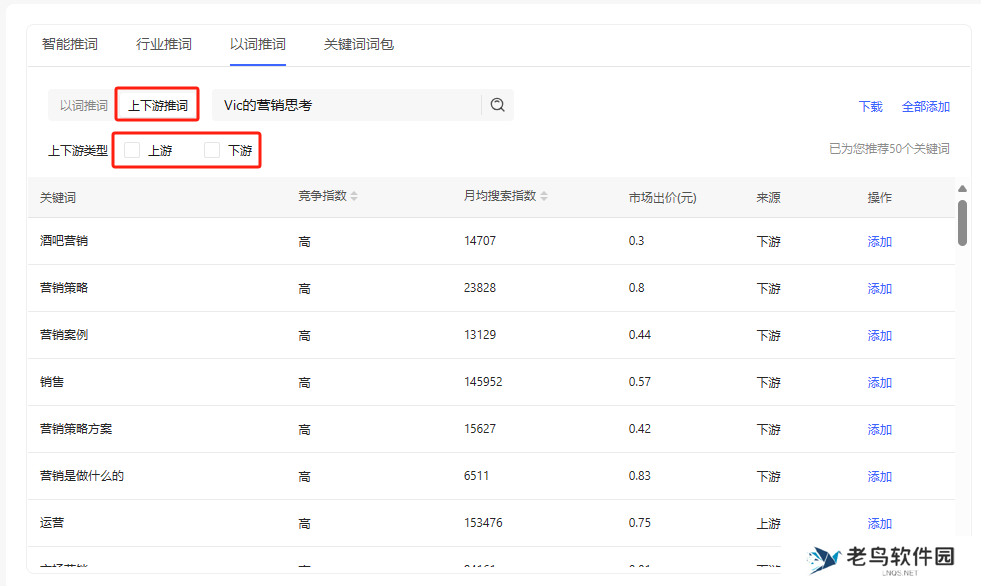Screen dimensions: 981x586
Task: Switch to 智能推词 tab
Action: point(70,44)
